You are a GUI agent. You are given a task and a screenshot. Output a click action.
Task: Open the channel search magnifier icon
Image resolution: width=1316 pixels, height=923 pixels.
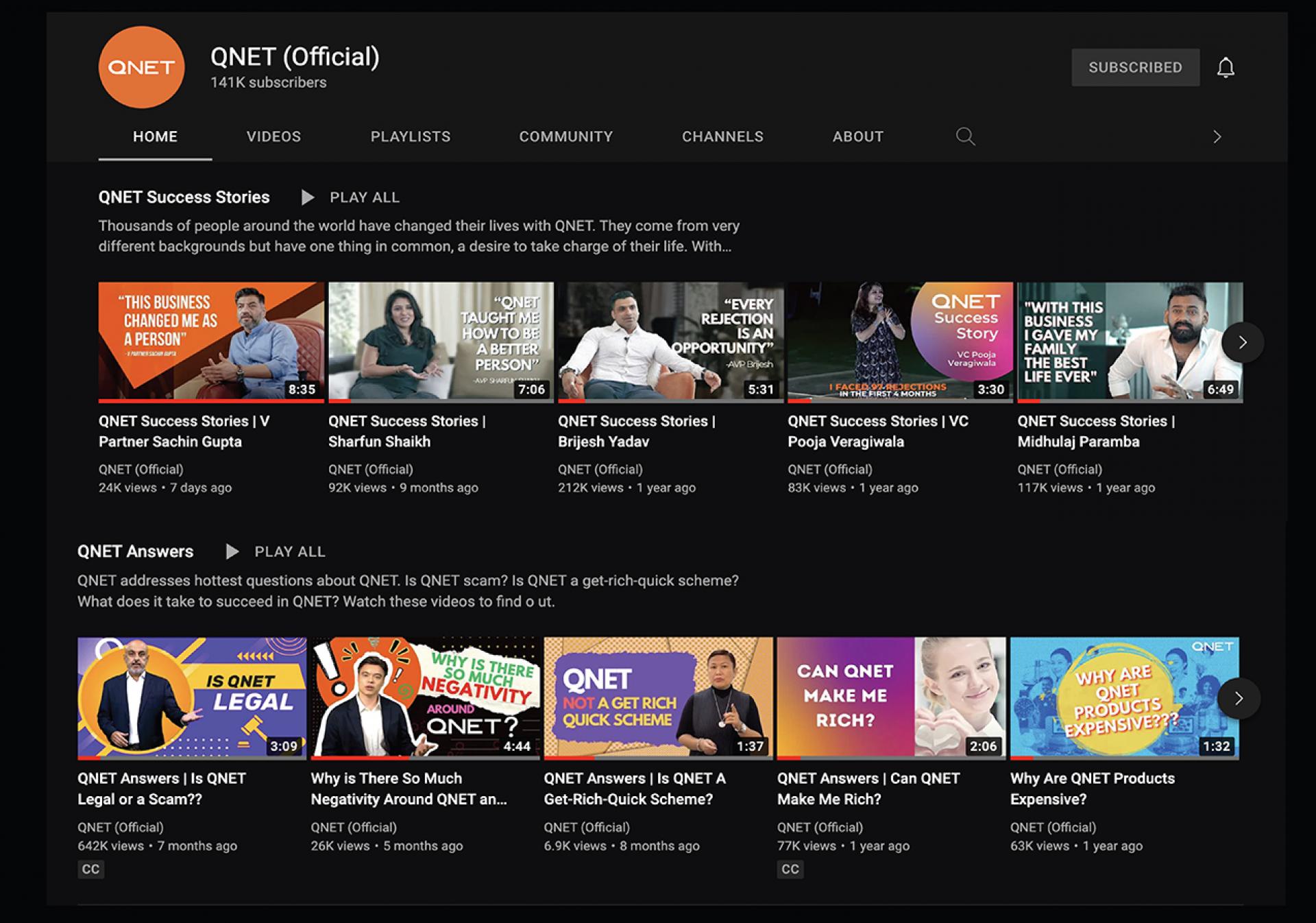965,136
